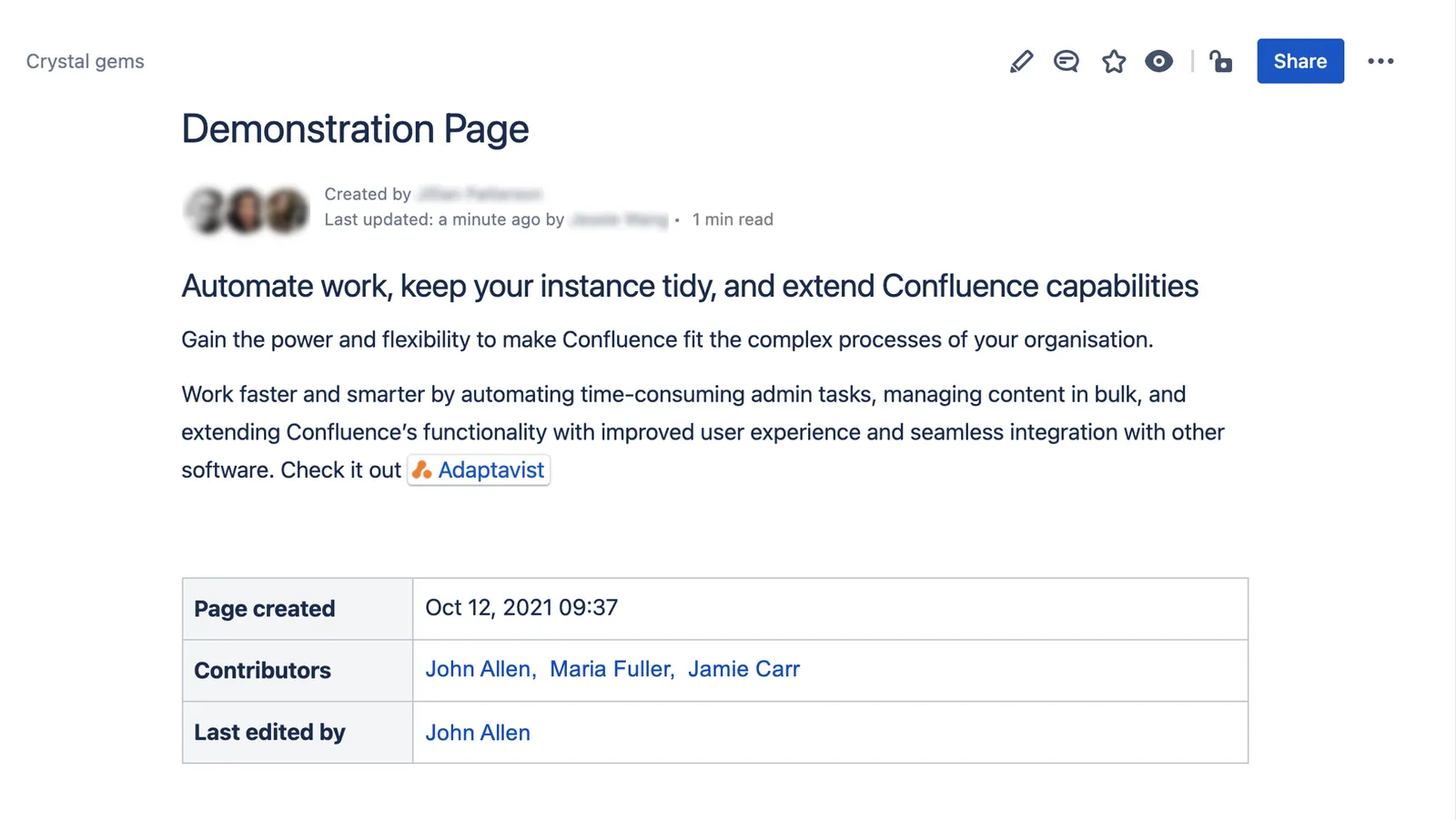Open inline comments via speech bubble icon
1456x820 pixels.
coord(1067,61)
